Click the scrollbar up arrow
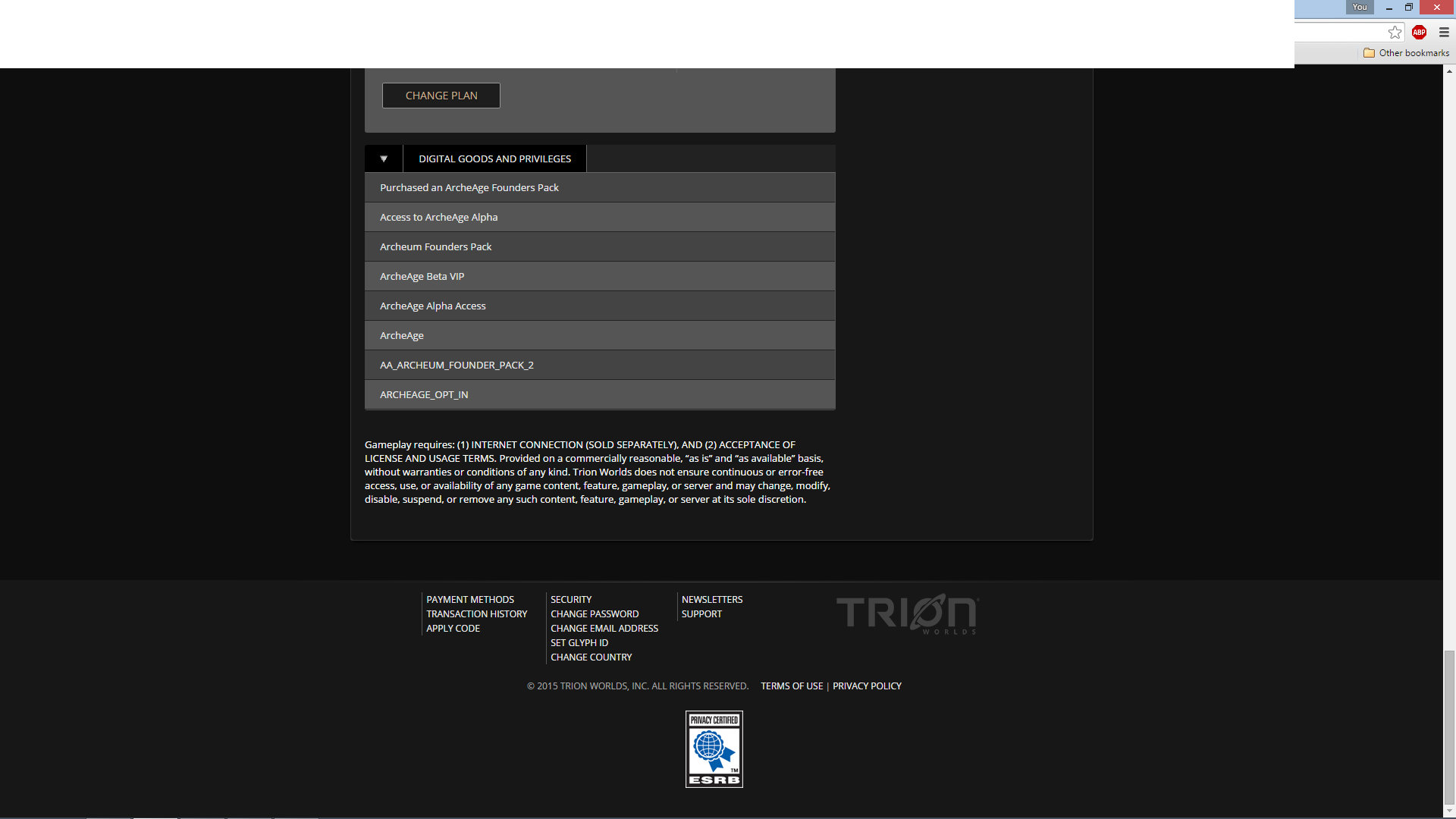Image resolution: width=1456 pixels, height=819 pixels. point(1450,71)
